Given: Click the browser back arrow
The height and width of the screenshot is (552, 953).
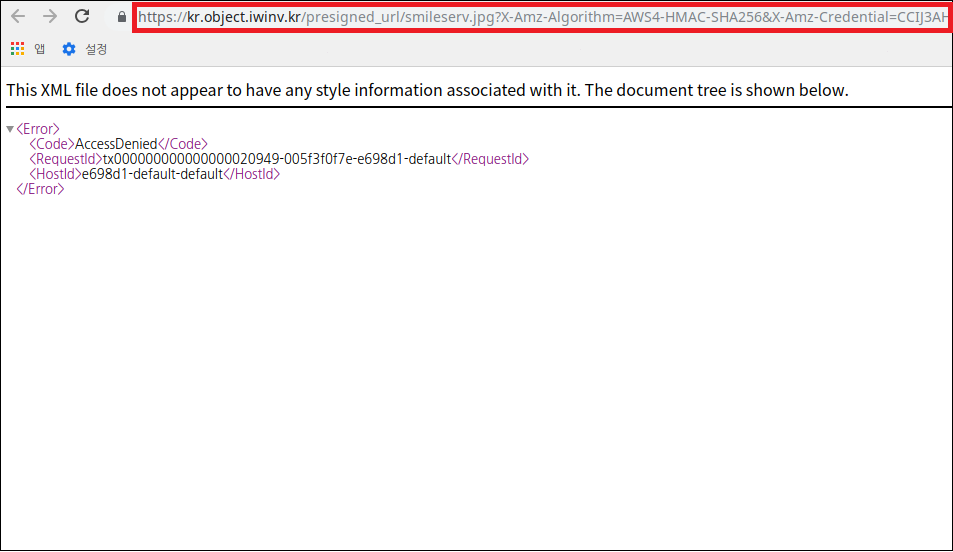Looking at the screenshot, I should (18, 16).
